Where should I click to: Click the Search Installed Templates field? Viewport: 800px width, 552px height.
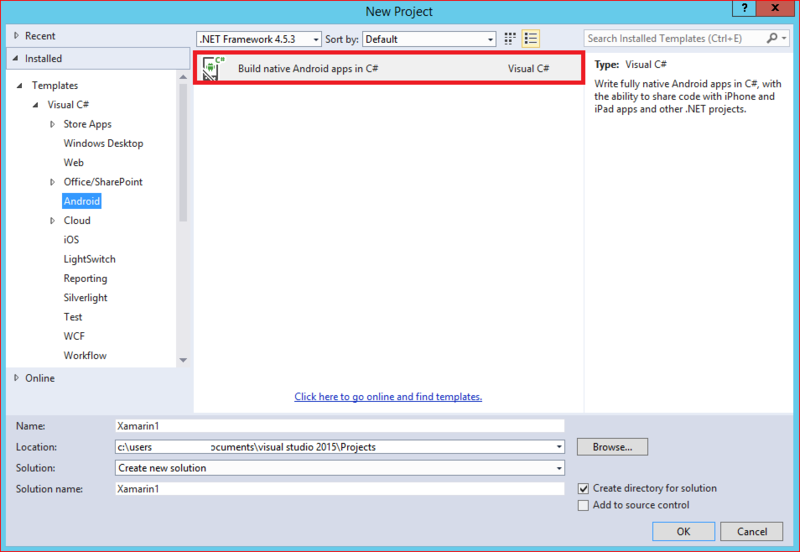pyautogui.click(x=674, y=38)
